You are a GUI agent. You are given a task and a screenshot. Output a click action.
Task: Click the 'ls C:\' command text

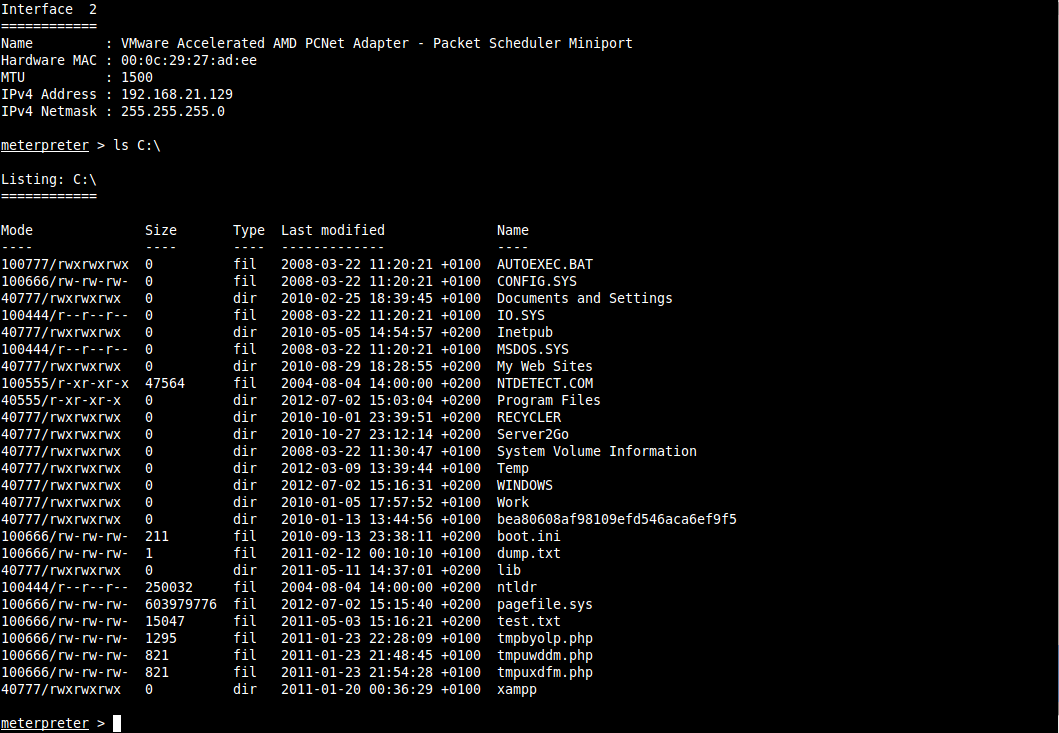137,146
